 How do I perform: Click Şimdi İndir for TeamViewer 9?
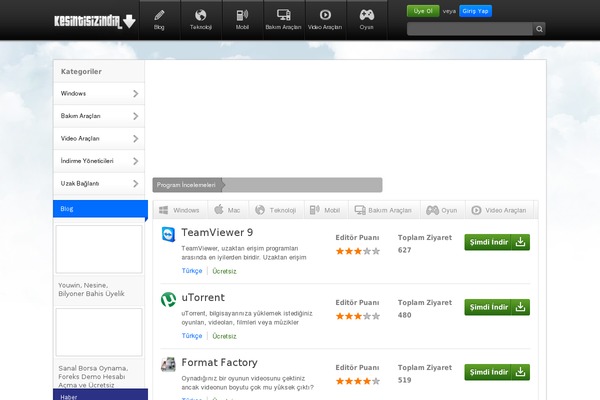point(497,242)
